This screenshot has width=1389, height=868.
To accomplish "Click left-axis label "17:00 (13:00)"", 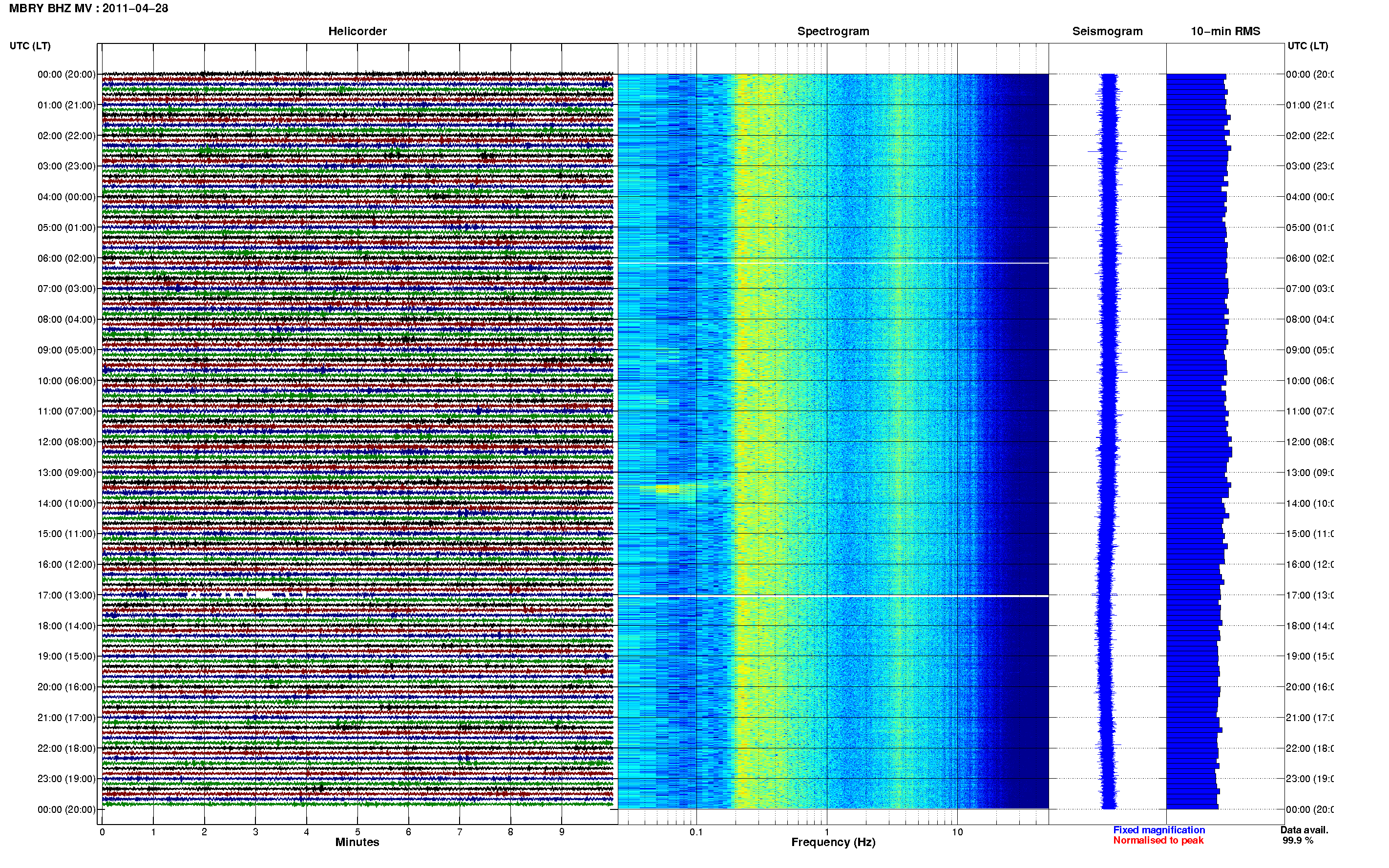I will (66, 595).
